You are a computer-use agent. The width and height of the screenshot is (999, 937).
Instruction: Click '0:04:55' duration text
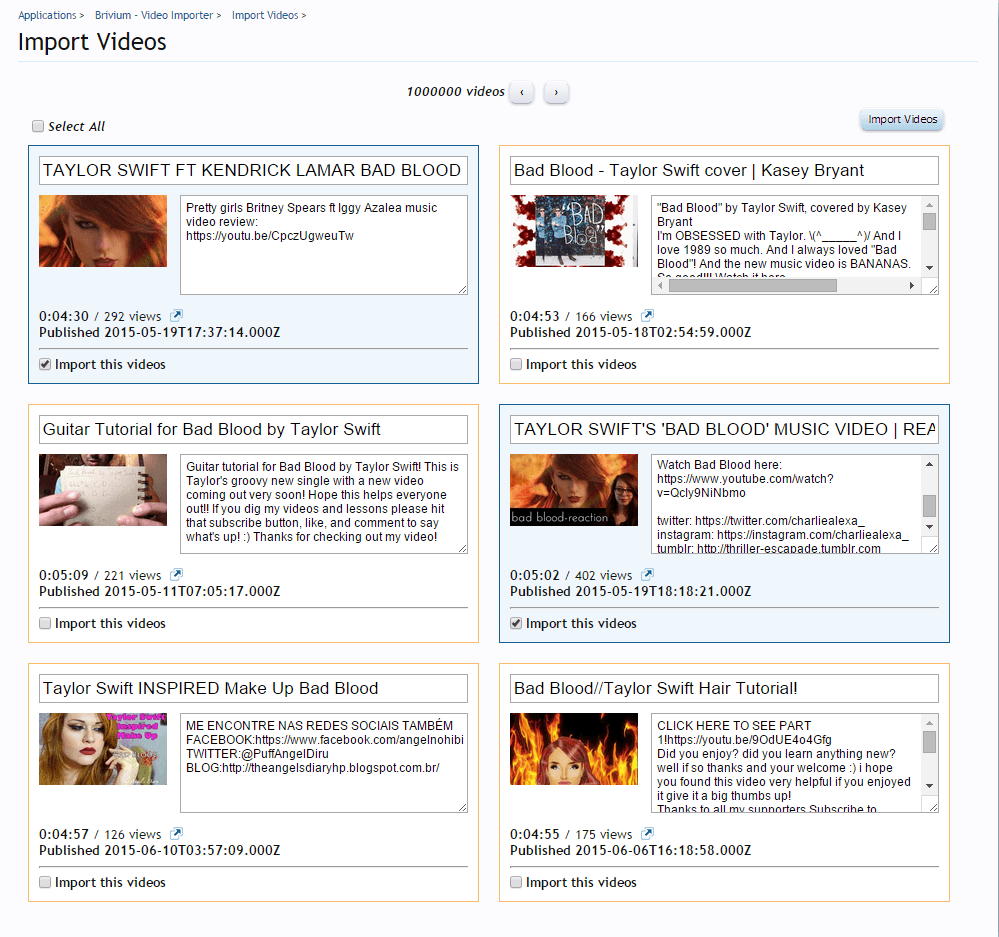535,834
